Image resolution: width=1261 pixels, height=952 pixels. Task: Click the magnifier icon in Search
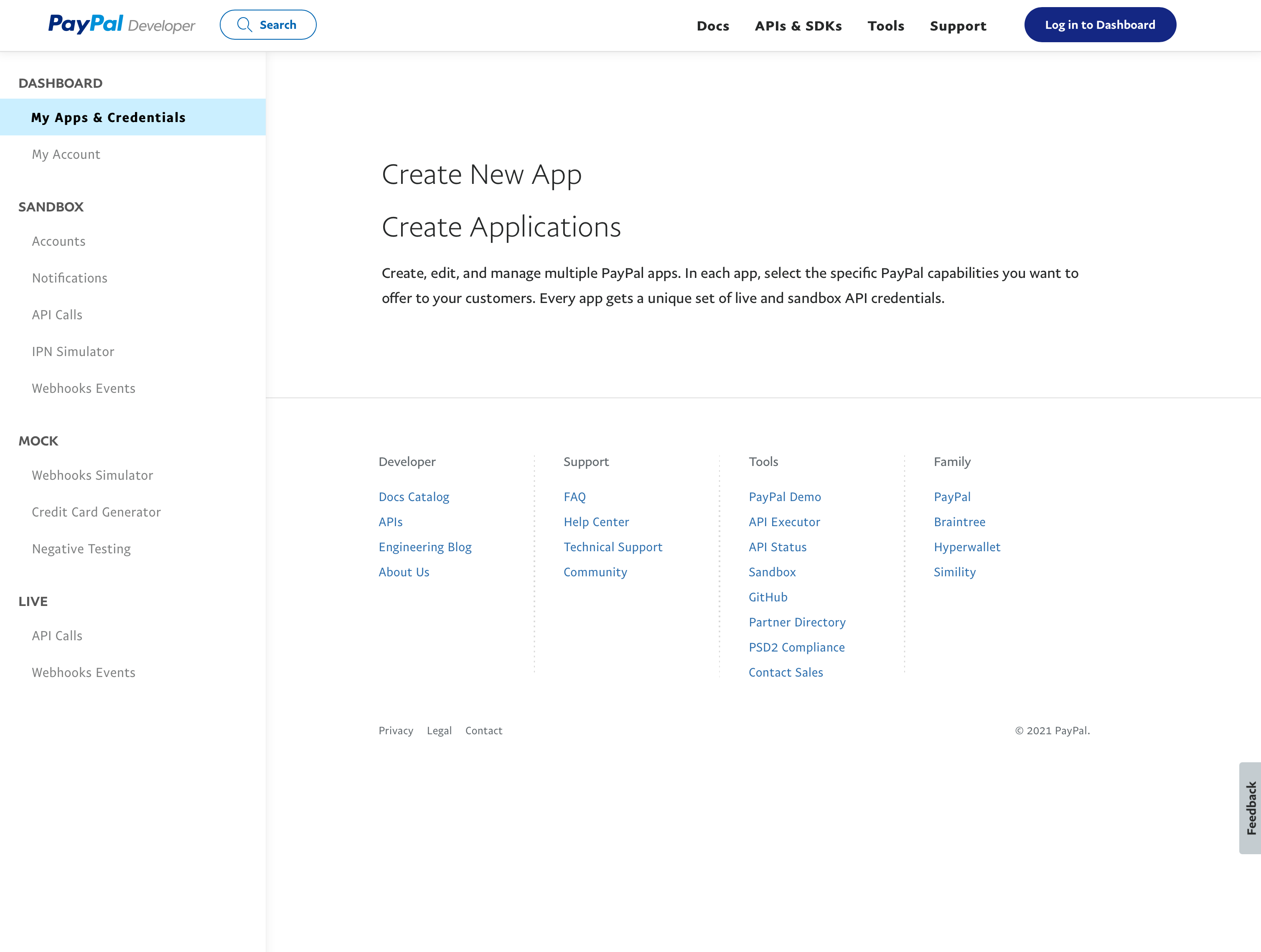click(x=244, y=25)
